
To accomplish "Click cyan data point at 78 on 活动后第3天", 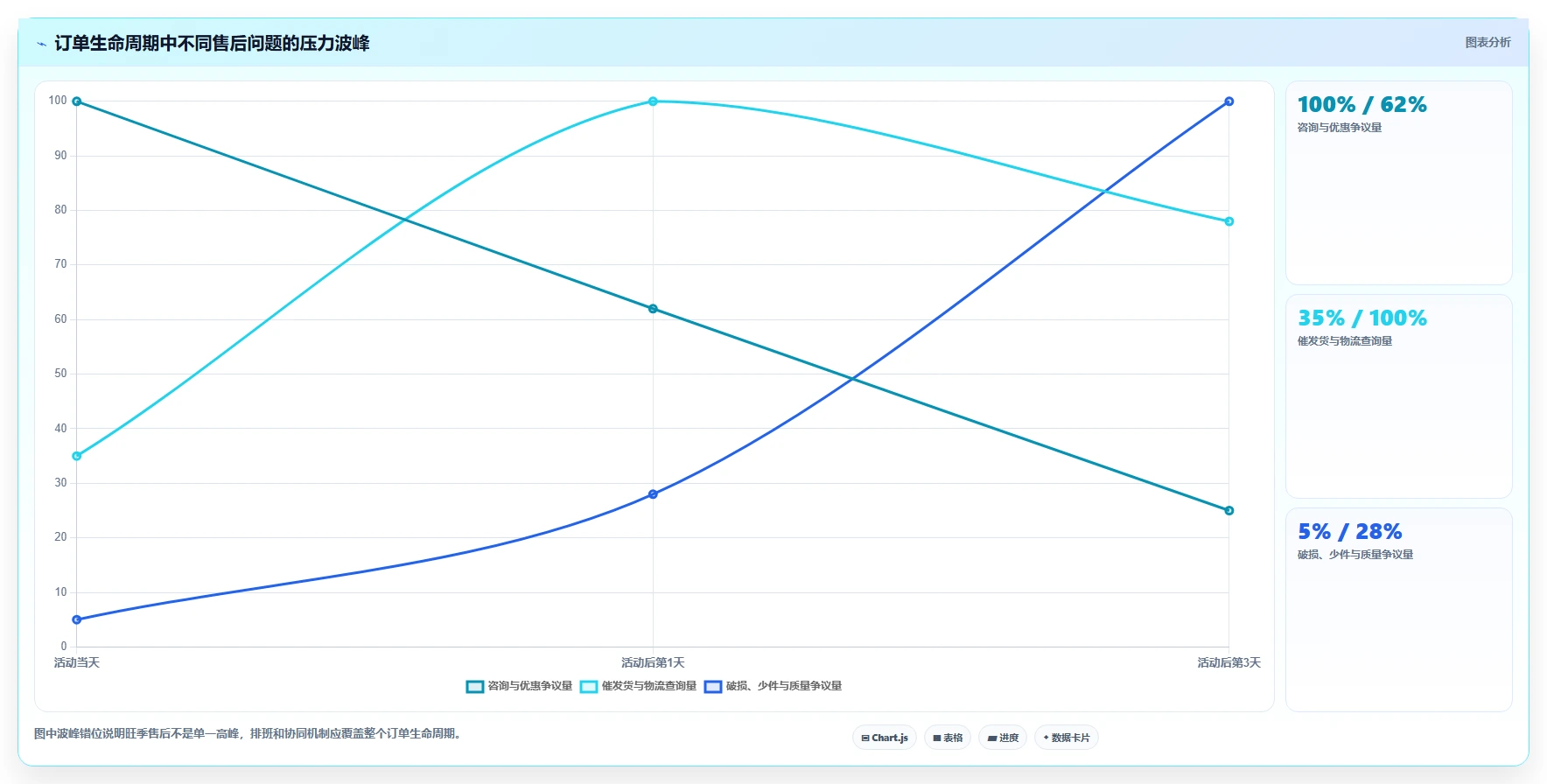I will point(1228,221).
